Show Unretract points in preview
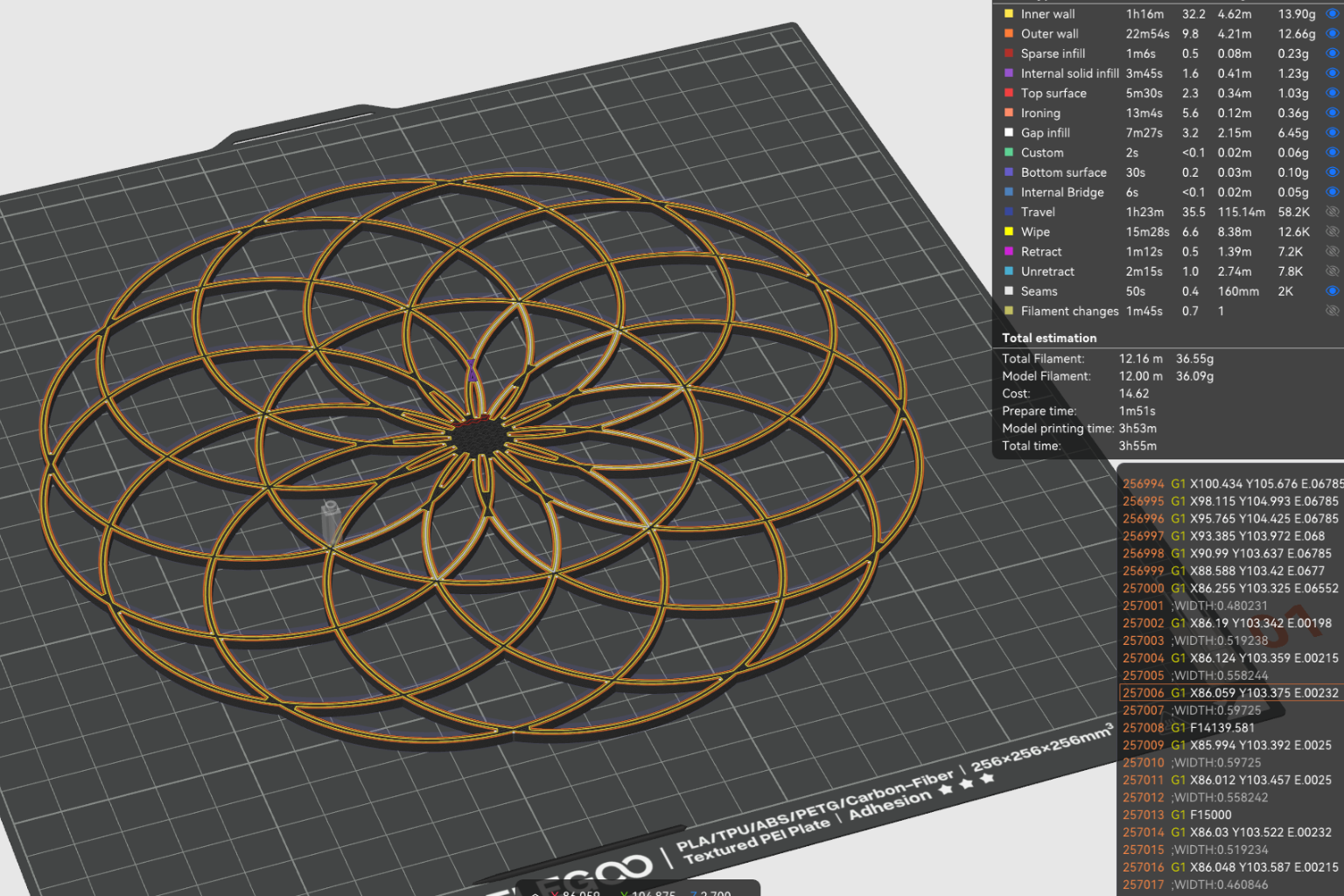This screenshot has height=896, width=1344. pos(1333,271)
